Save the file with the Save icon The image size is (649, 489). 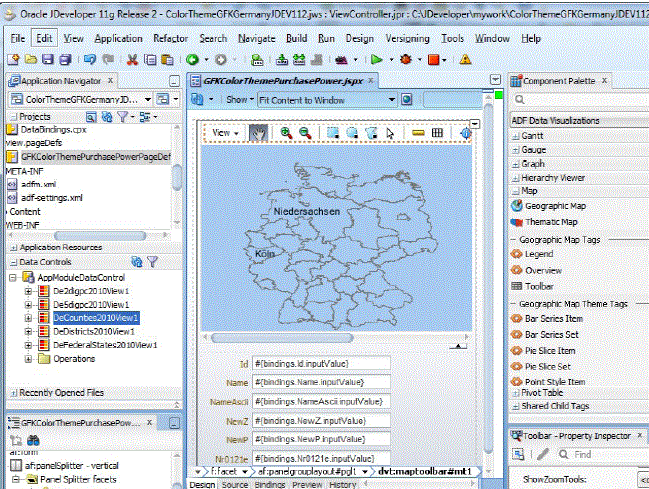coord(48,60)
